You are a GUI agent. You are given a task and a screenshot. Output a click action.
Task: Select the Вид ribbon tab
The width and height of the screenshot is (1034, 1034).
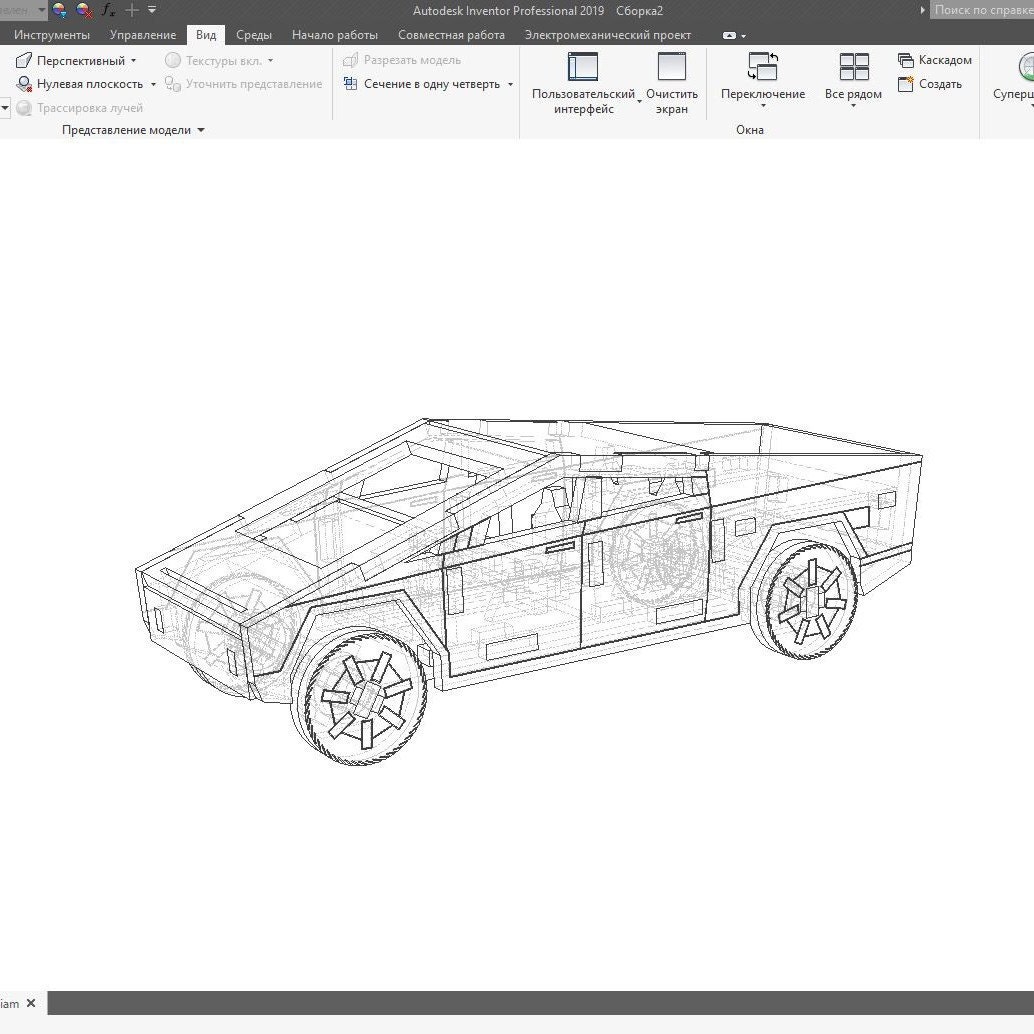[x=206, y=35]
